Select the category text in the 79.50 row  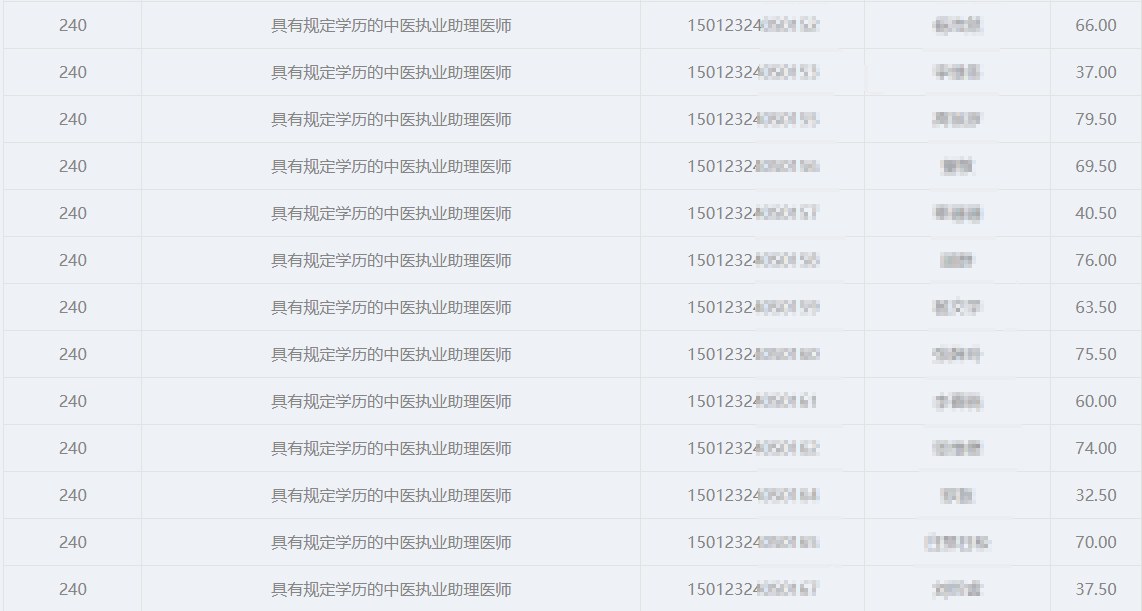[391, 119]
